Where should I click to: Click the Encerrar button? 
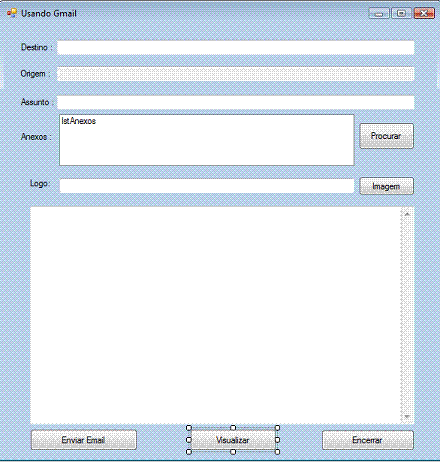(368, 440)
